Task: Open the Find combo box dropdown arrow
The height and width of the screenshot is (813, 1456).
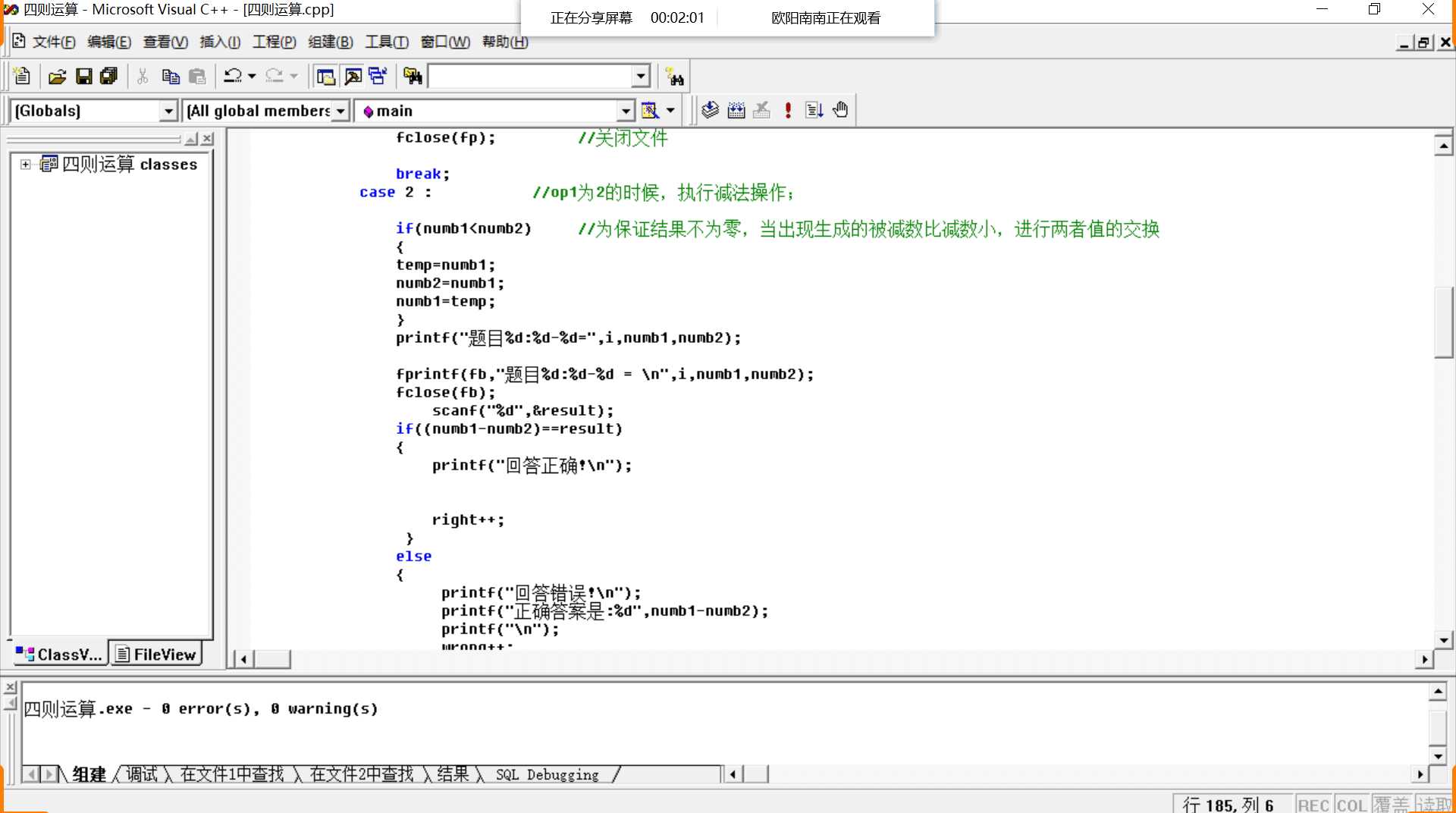Action: pyautogui.click(x=641, y=76)
